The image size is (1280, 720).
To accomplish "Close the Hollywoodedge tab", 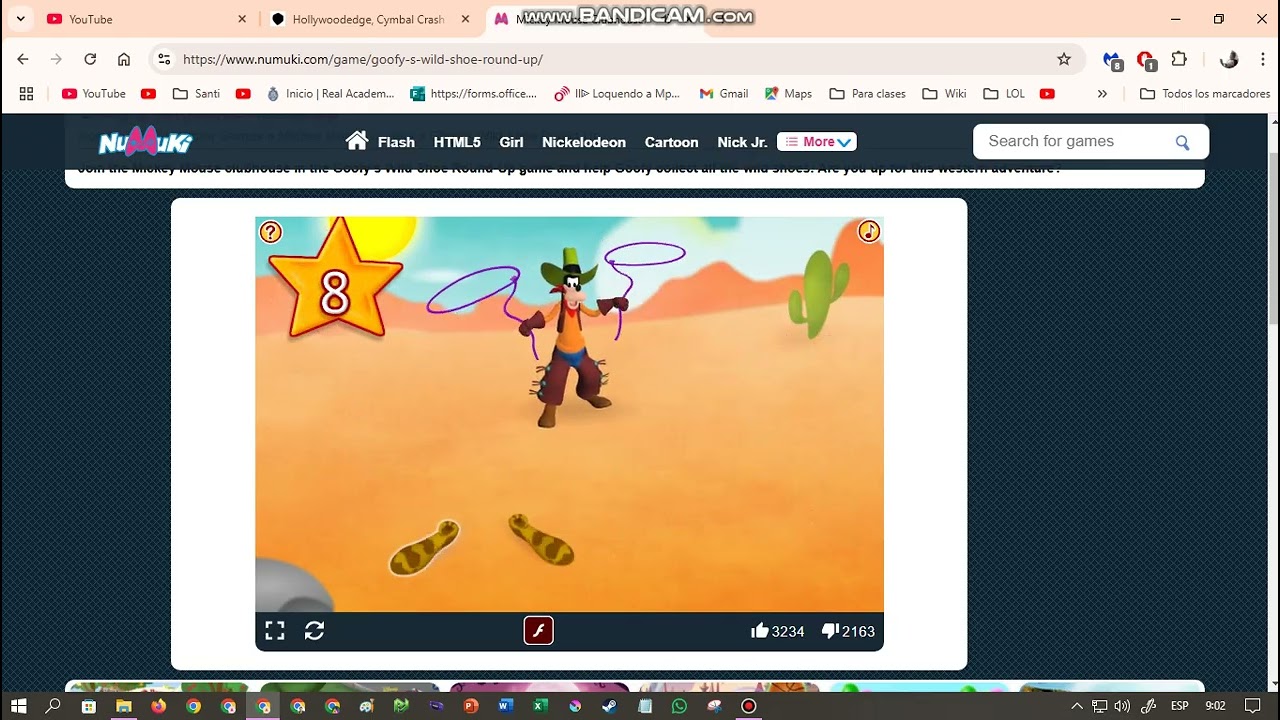I will pyautogui.click(x=465, y=19).
